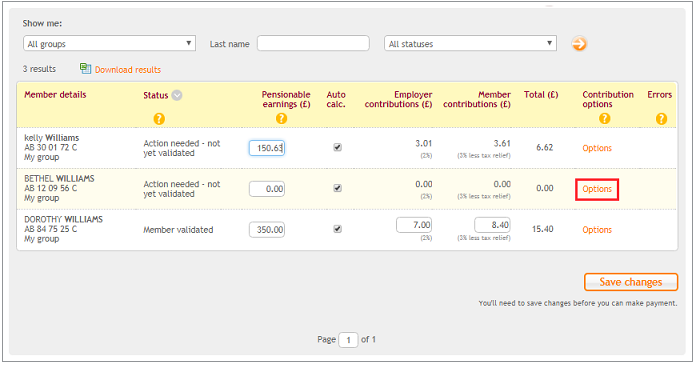
Task: Click the 3 results count text
Action: (x=39, y=69)
